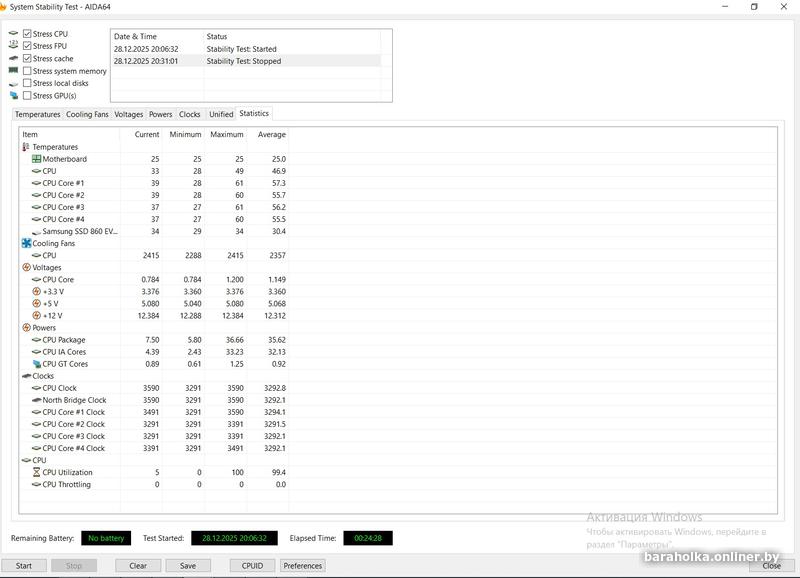Enable Stress GPU(s) checkbox

(27, 95)
